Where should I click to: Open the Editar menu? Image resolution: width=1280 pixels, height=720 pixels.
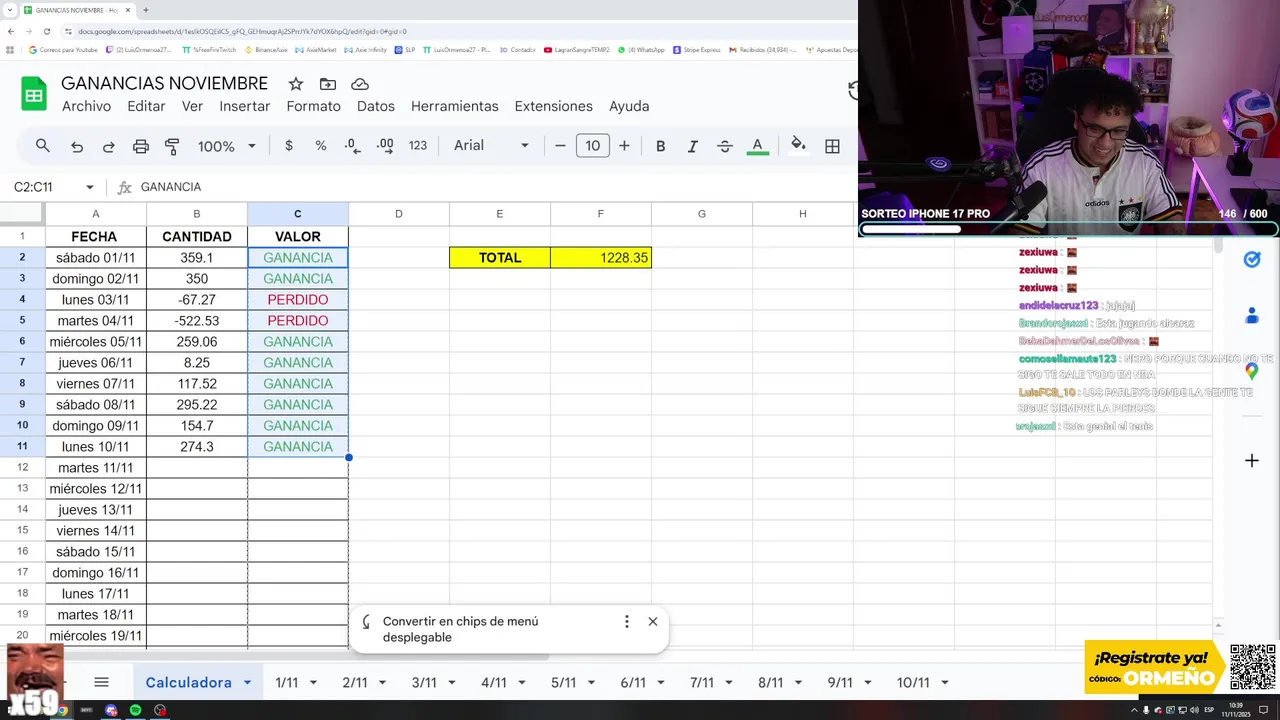(146, 106)
